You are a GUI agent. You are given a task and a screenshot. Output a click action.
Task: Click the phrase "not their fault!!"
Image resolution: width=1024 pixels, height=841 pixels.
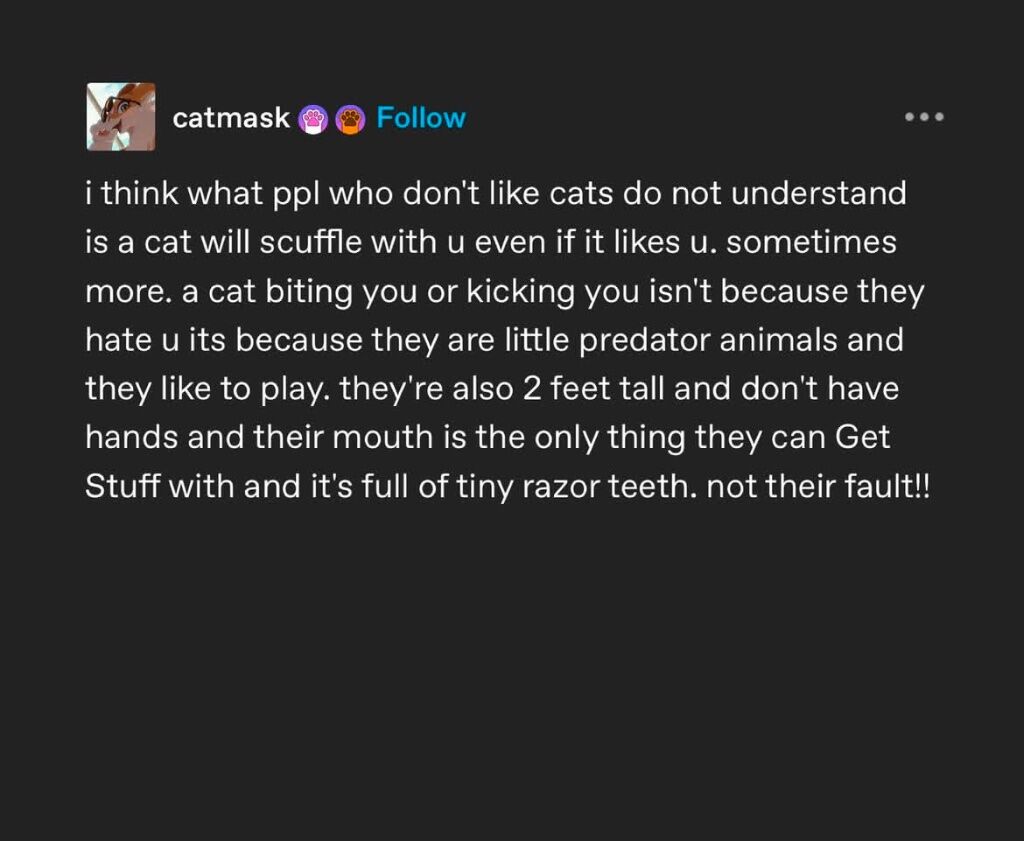(818, 486)
